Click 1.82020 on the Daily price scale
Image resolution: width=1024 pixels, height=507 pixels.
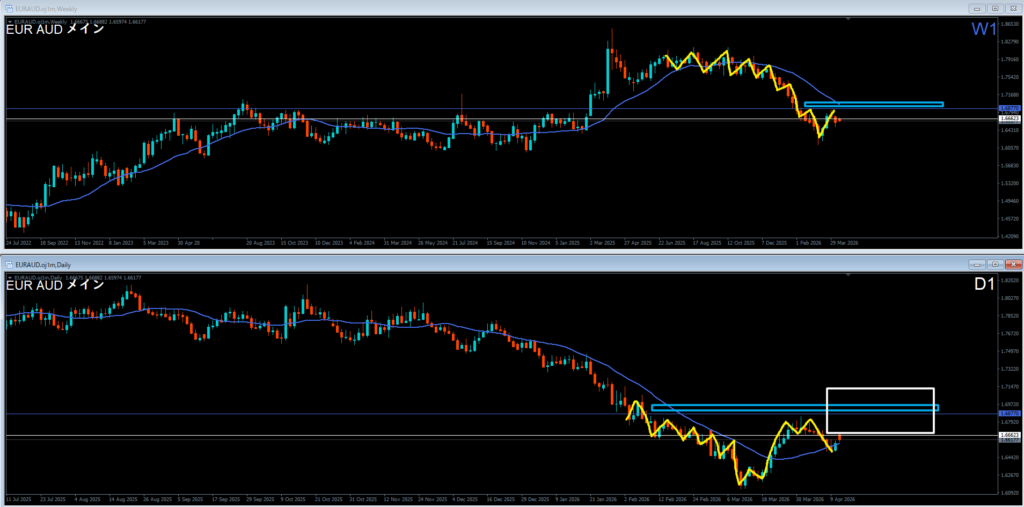tap(1010, 280)
